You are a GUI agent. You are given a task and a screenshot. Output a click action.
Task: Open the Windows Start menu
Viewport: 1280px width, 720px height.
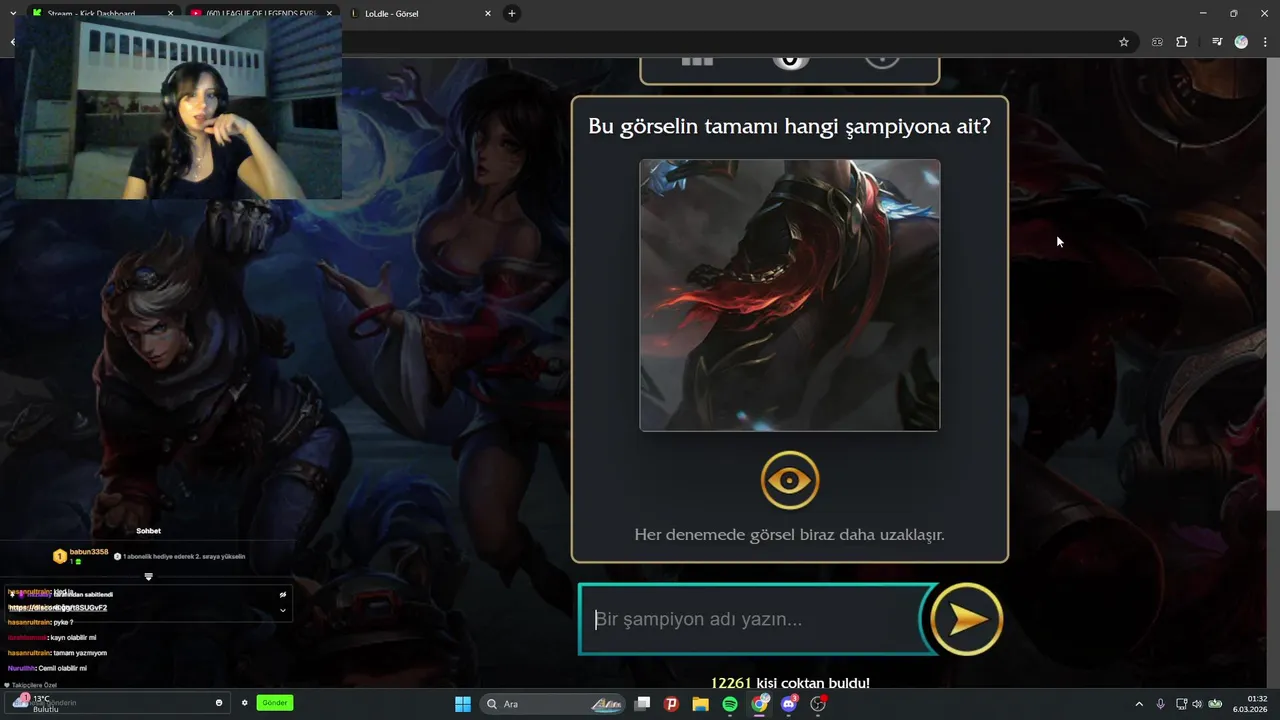pyautogui.click(x=463, y=704)
